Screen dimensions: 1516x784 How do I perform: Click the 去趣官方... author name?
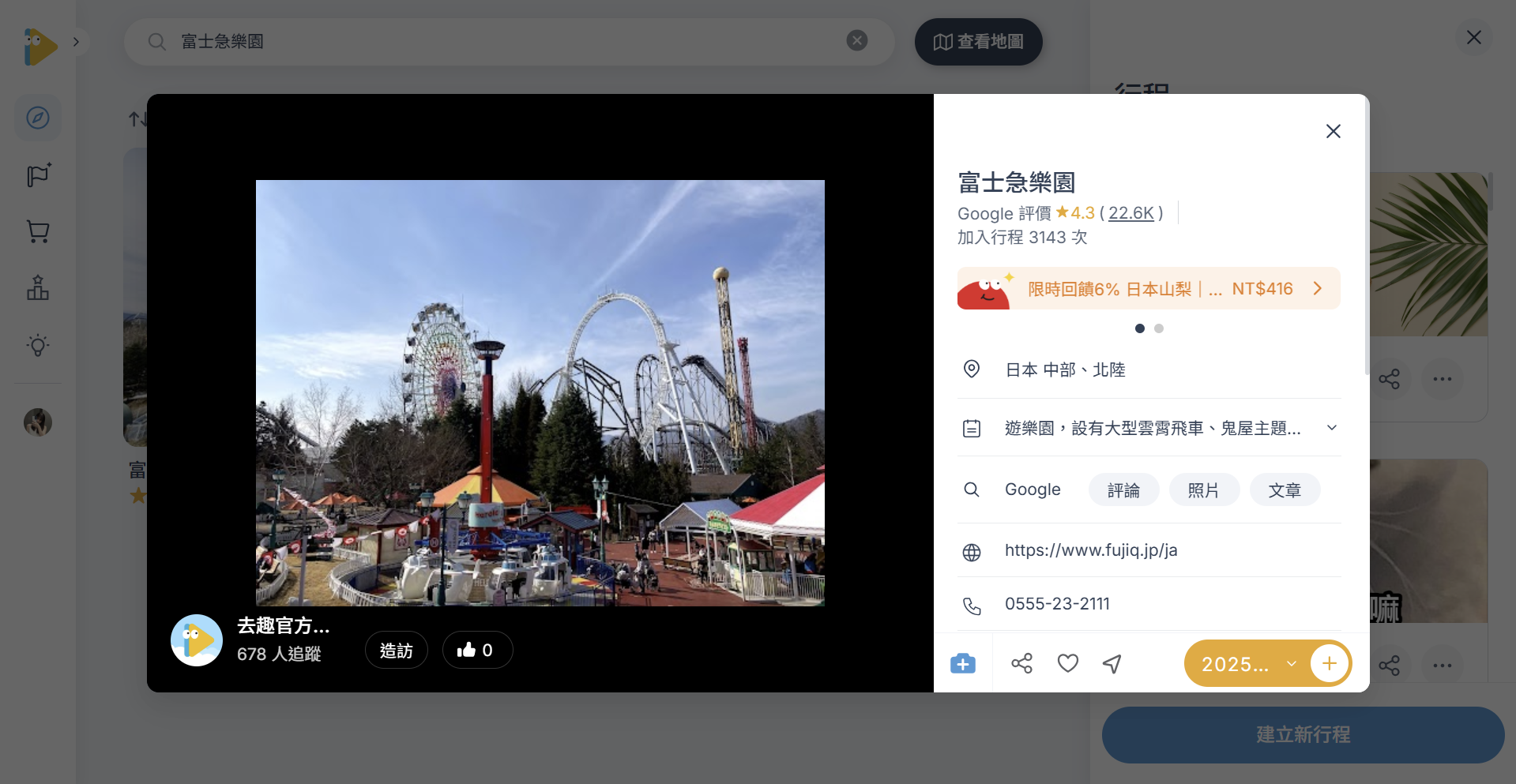[x=284, y=626]
